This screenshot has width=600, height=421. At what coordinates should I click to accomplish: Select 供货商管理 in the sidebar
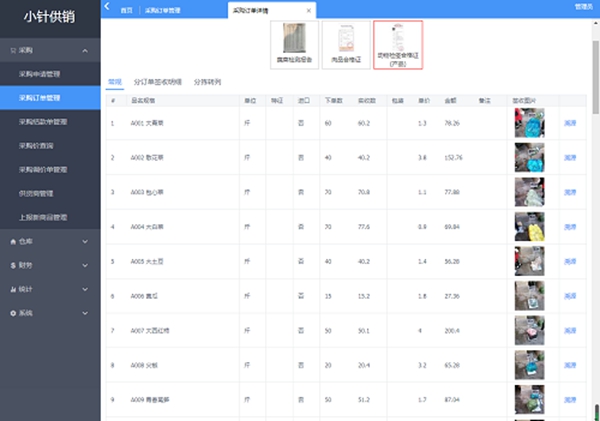[36, 193]
